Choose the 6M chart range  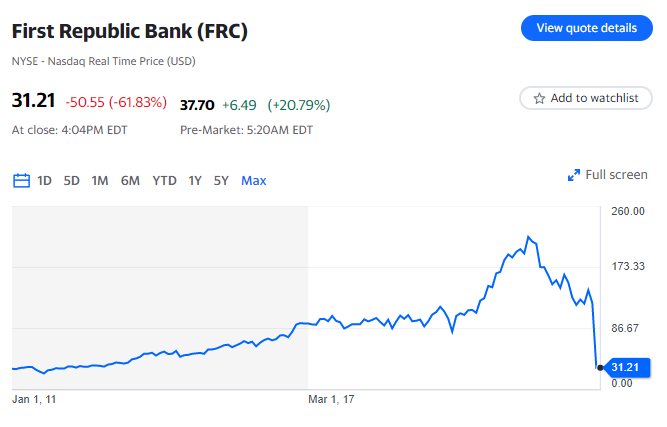[130, 181]
